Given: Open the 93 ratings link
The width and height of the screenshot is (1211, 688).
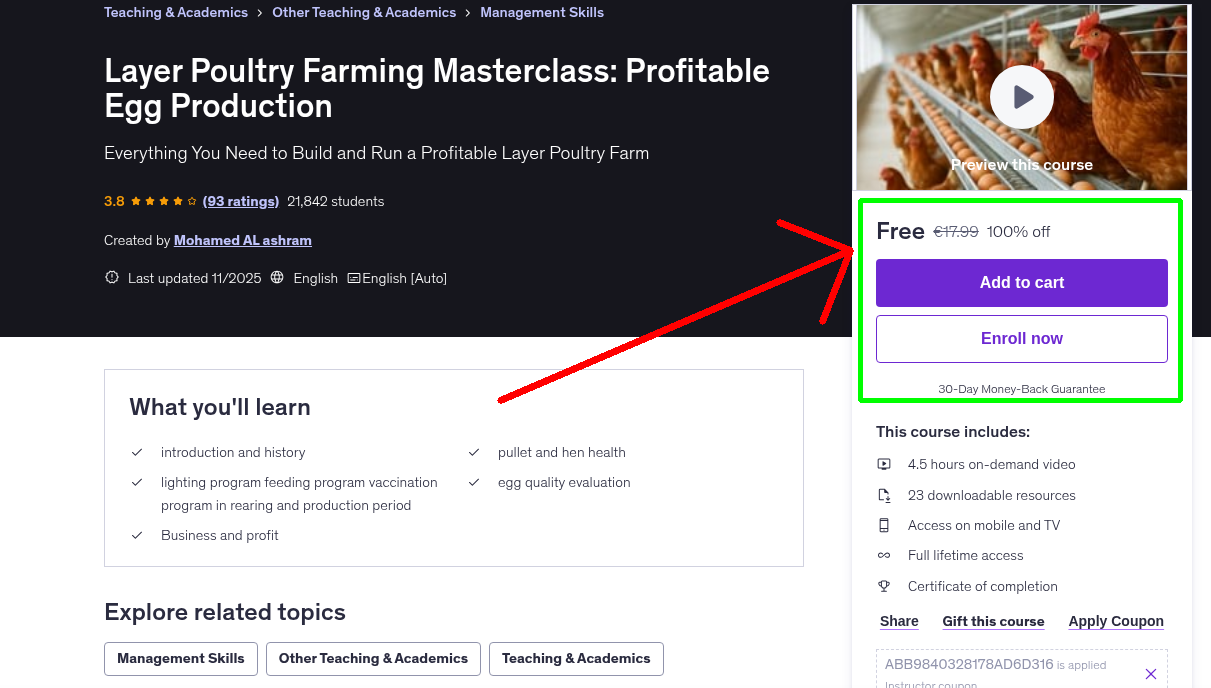Looking at the screenshot, I should [240, 201].
